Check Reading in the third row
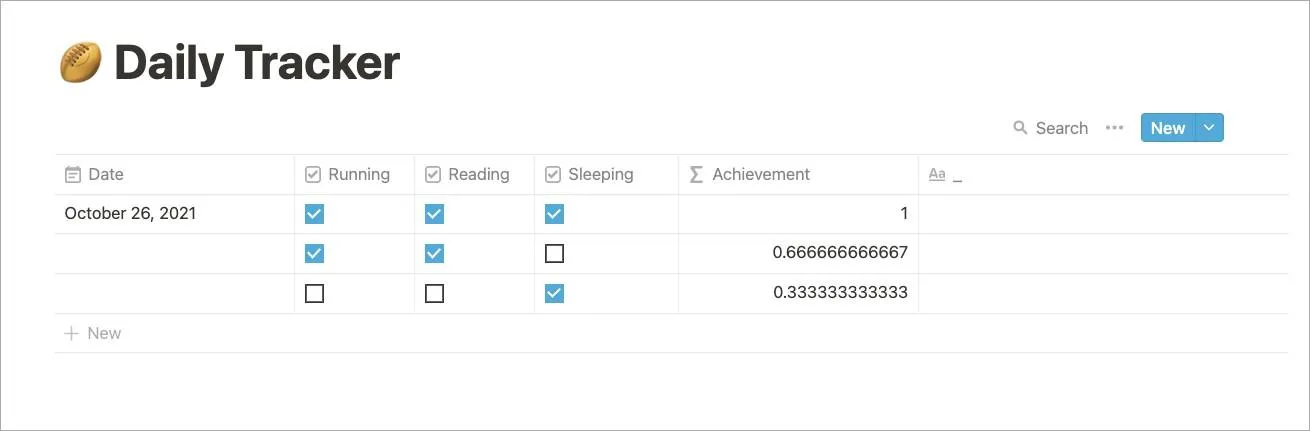The image size is (1310, 431). 434,294
